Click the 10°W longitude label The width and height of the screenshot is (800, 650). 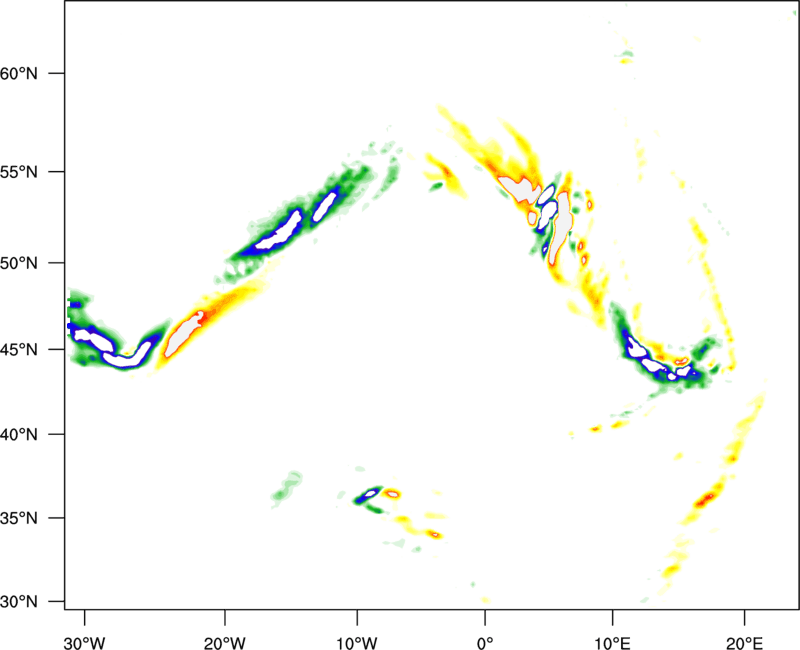(x=357, y=643)
